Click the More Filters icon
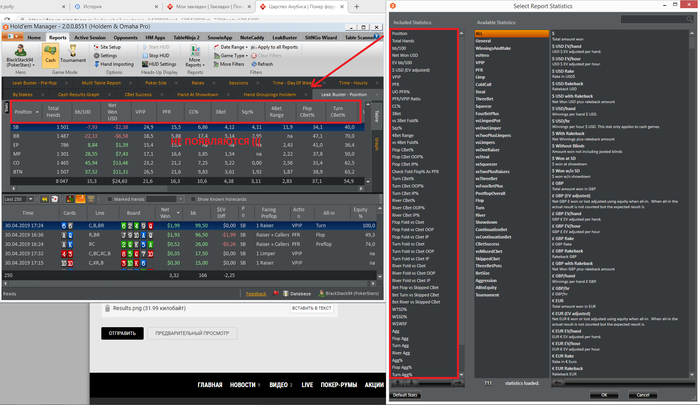 (x=216, y=64)
